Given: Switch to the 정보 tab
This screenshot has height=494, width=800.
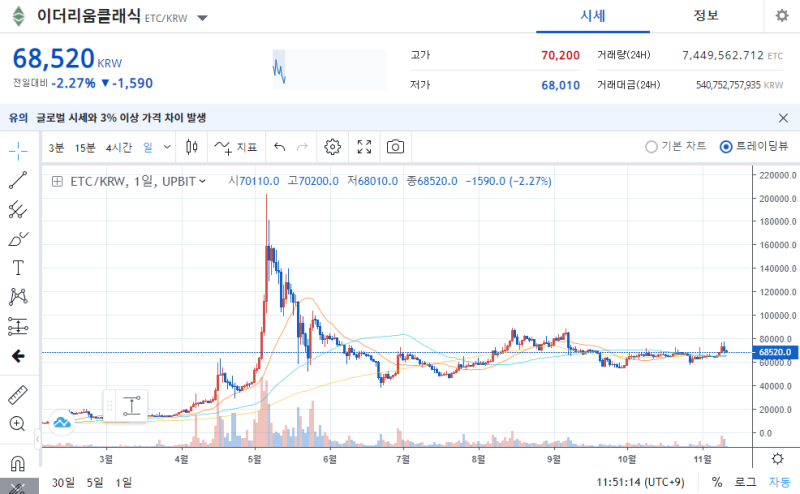Looking at the screenshot, I should click(706, 16).
